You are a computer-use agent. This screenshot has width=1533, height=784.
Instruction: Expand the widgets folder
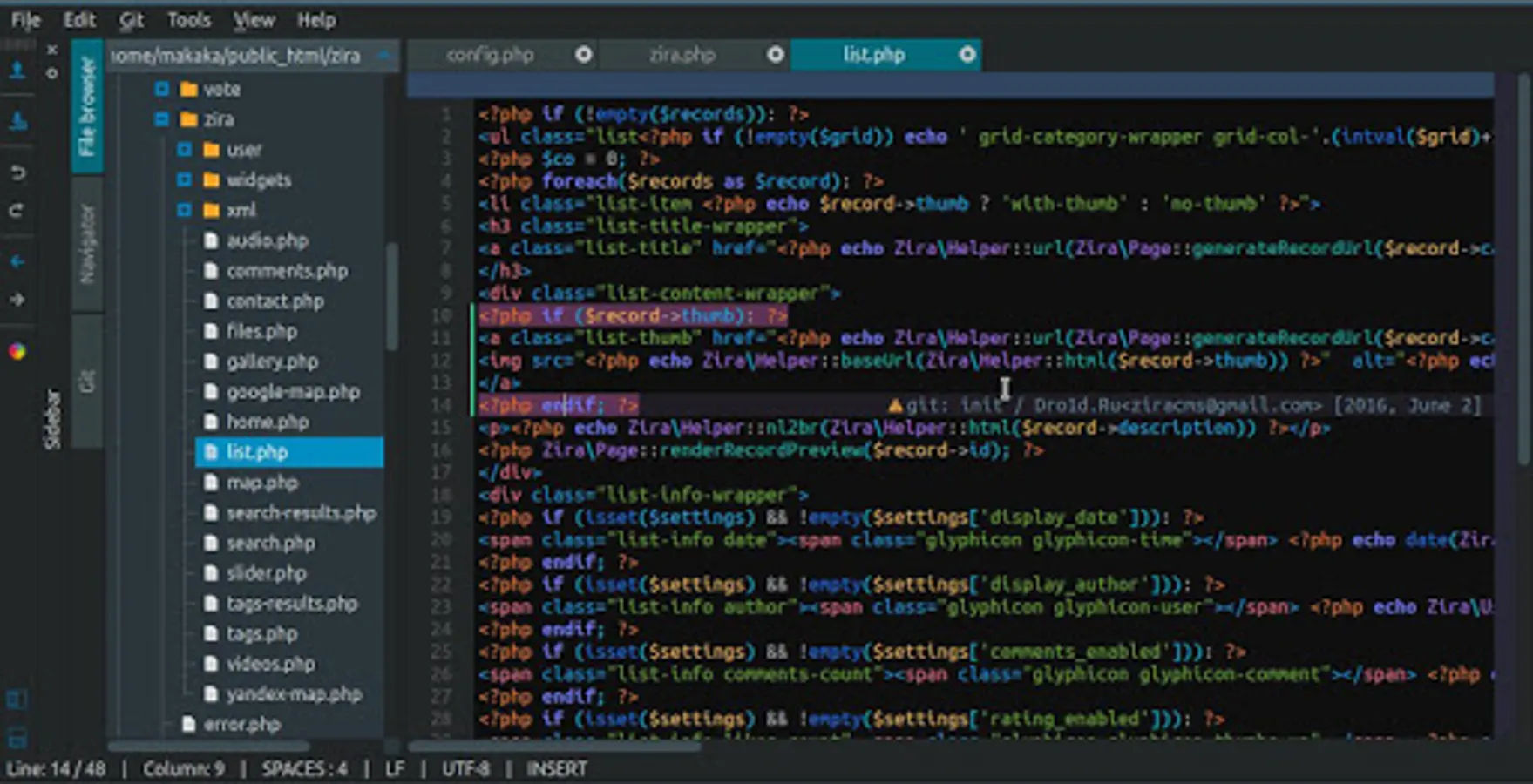point(184,180)
